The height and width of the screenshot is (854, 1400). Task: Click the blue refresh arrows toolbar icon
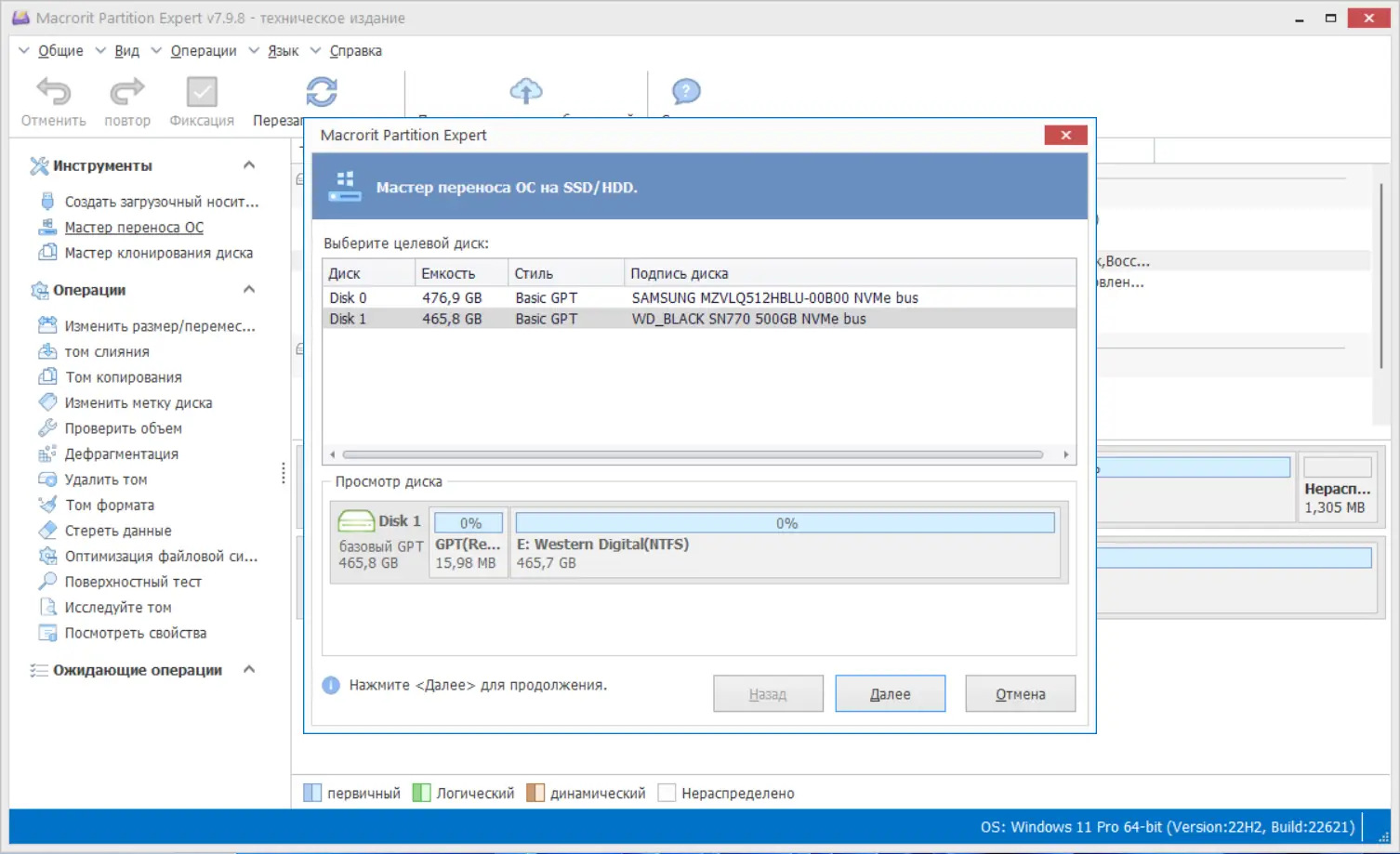coord(322,91)
